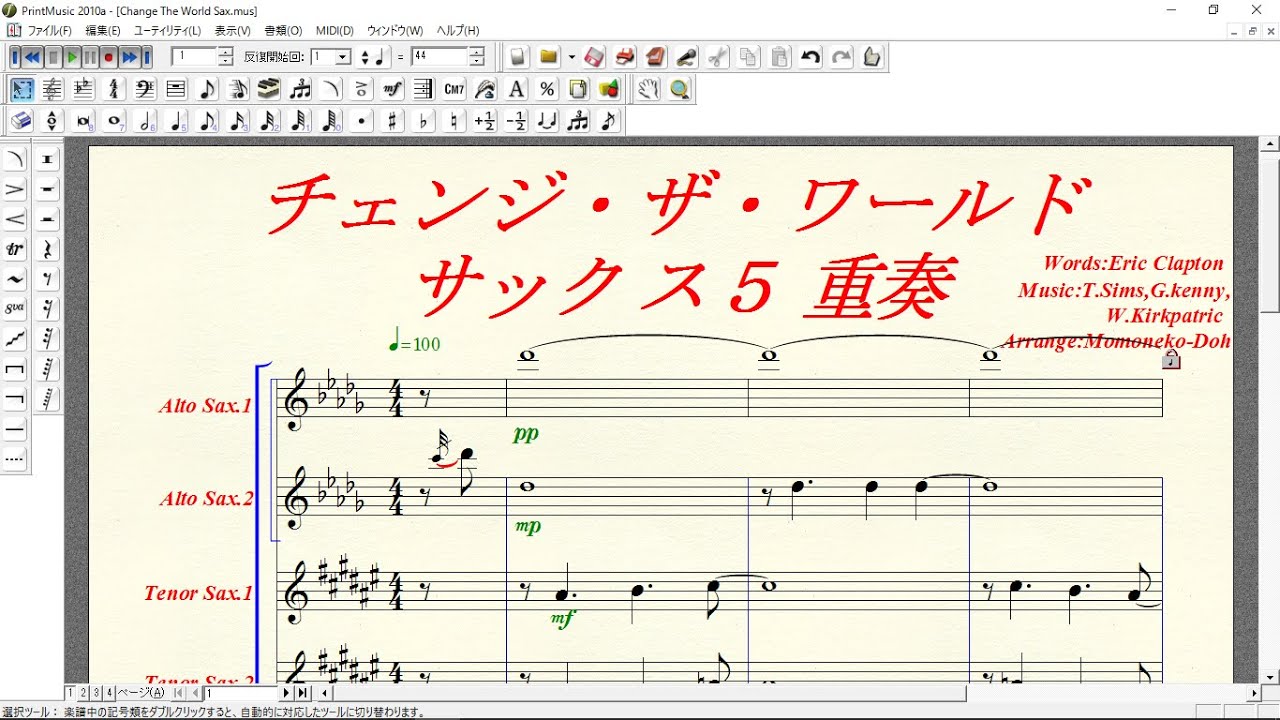Screen dimensions: 1280x720
Task: Jump to the last page button
Action: click(x=302, y=692)
